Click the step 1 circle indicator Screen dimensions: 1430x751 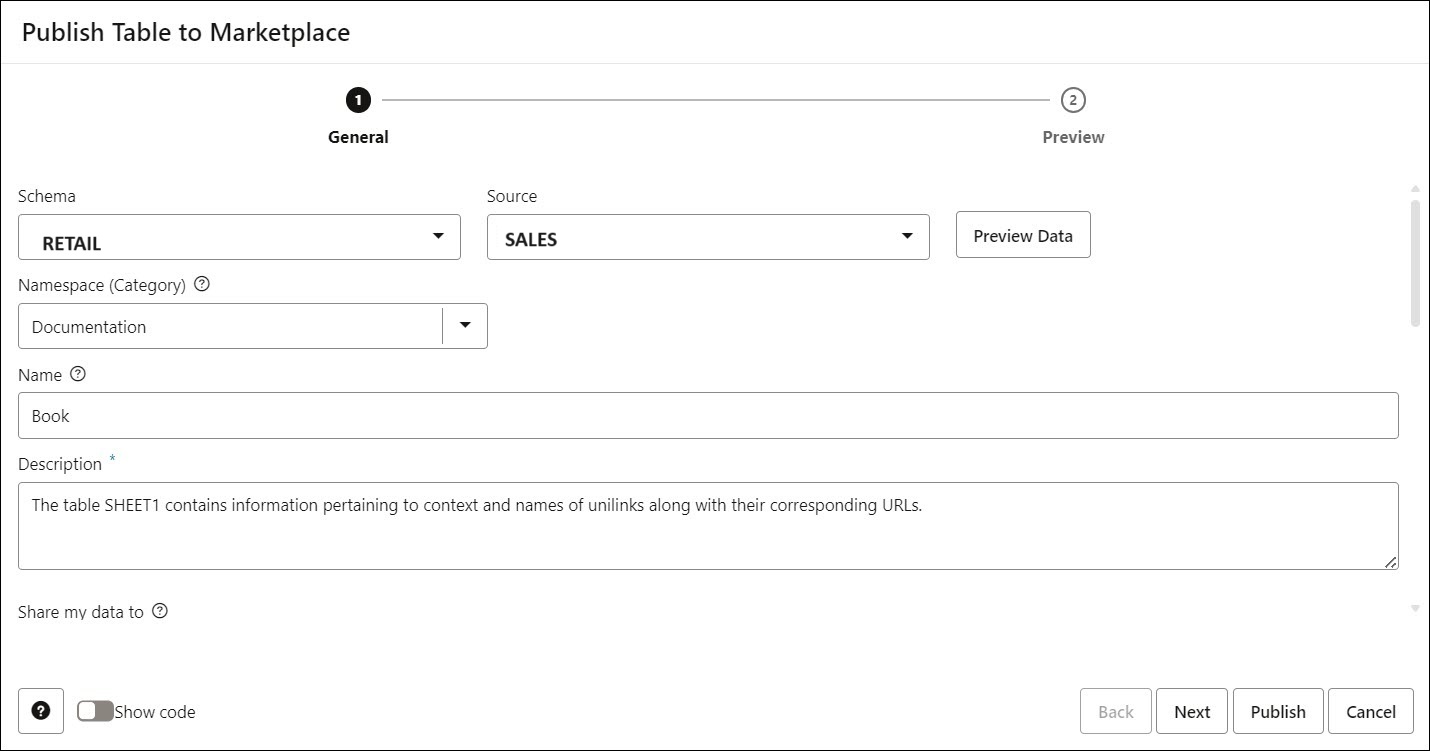click(358, 100)
